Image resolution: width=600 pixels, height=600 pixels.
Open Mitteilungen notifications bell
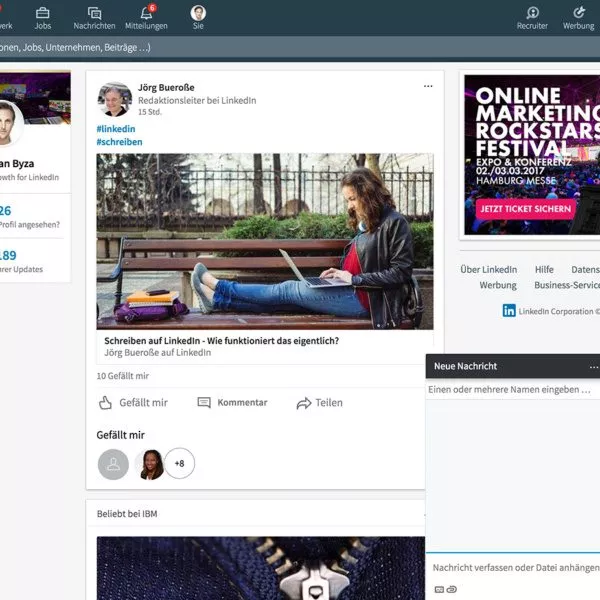146,13
